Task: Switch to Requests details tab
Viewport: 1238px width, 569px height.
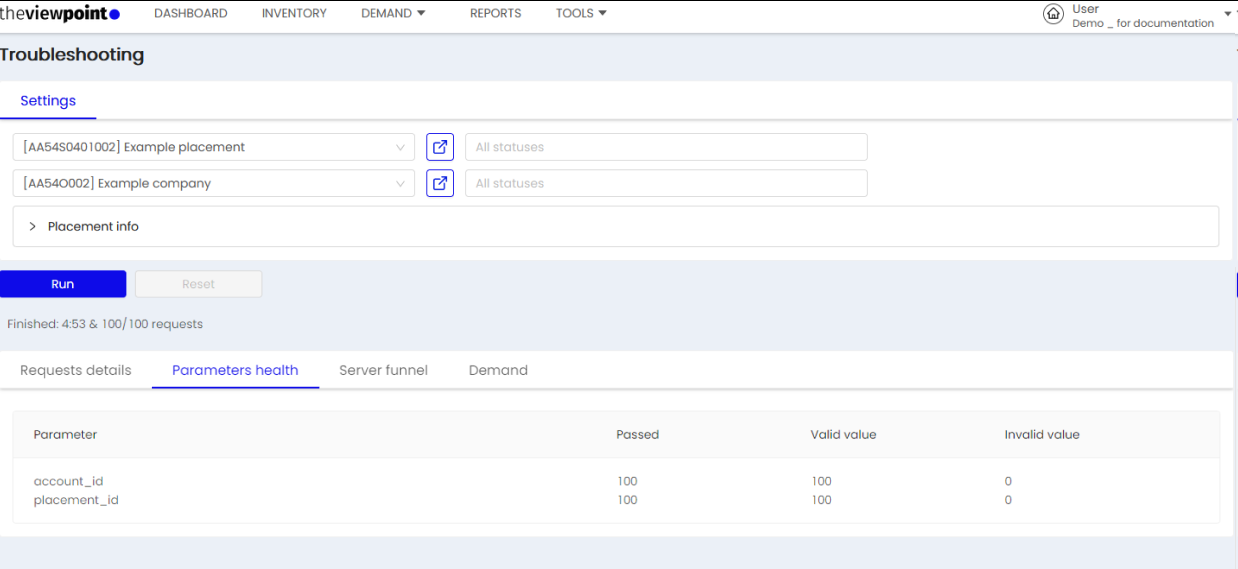Action: click(x=76, y=370)
